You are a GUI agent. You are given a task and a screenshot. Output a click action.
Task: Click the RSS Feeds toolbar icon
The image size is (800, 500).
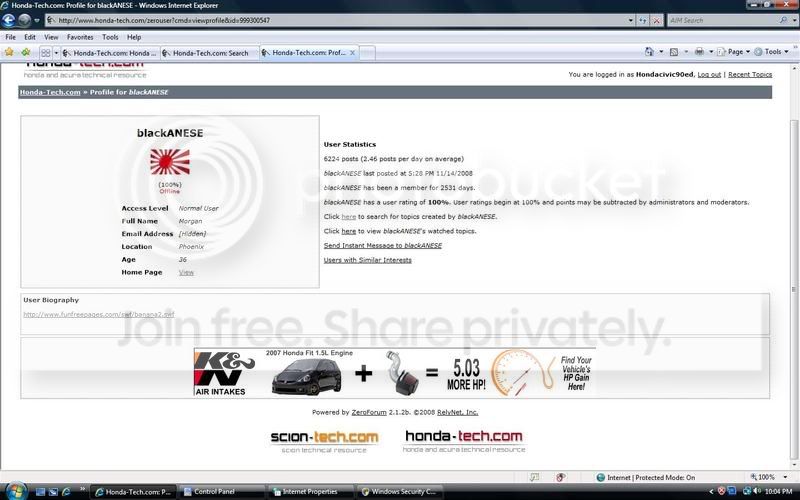[673, 52]
